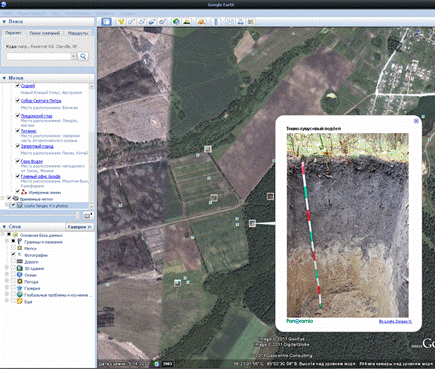Start recording a tour
The width and height of the screenshot is (435, 369).
162,22
